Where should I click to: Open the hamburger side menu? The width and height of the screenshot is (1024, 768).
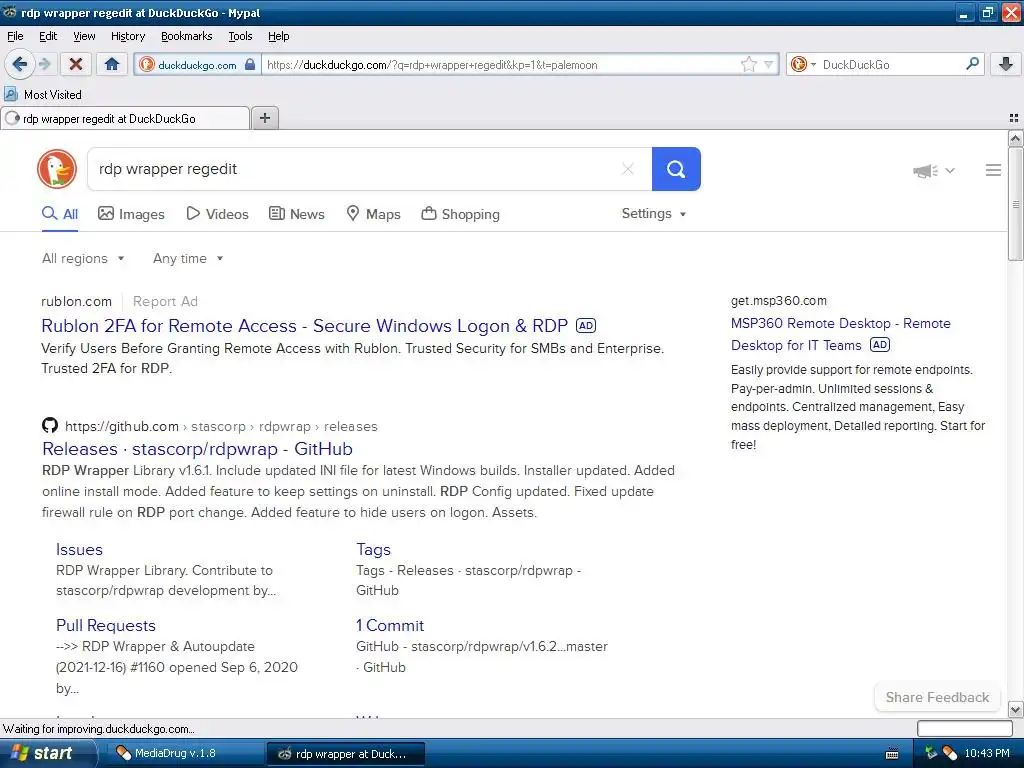(x=993, y=170)
